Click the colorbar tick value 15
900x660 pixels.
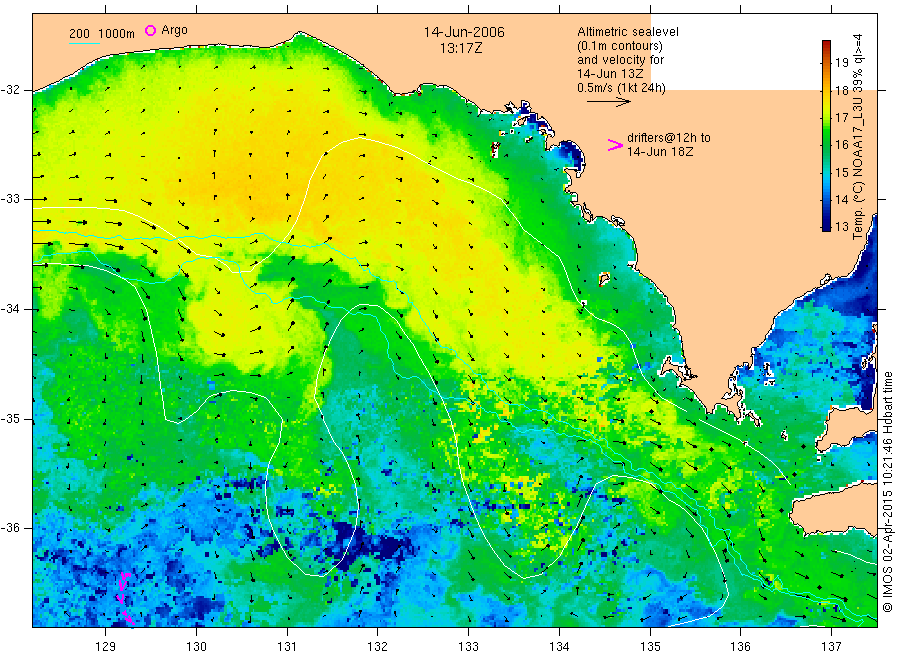pos(841,172)
